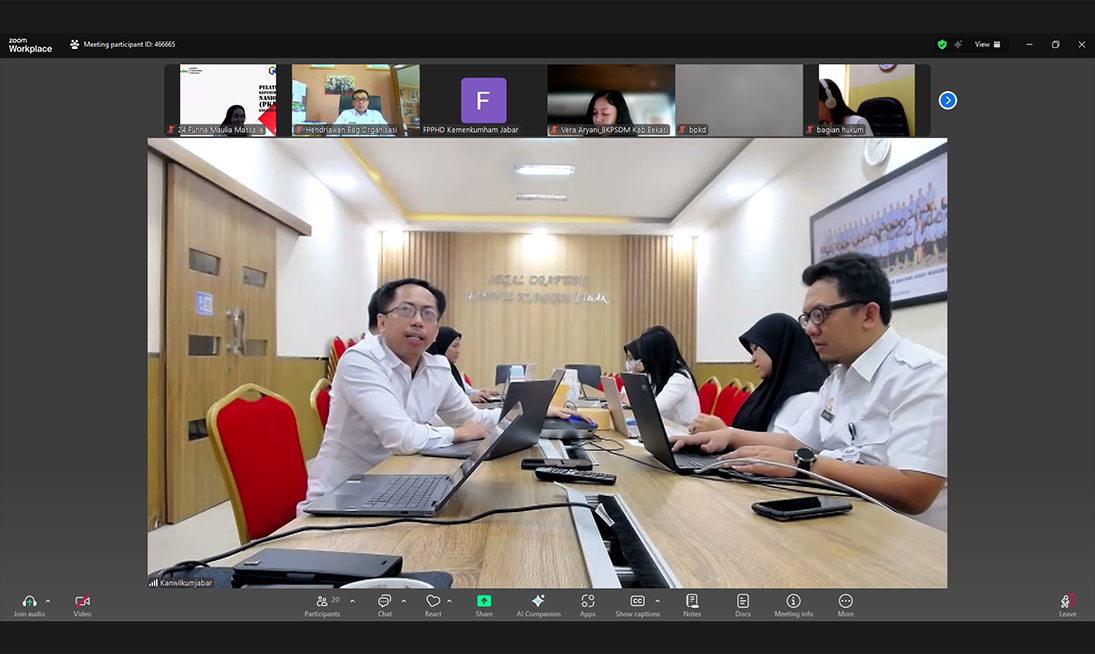Click the green encryption shield icon
This screenshot has width=1095, height=654.
(x=942, y=44)
